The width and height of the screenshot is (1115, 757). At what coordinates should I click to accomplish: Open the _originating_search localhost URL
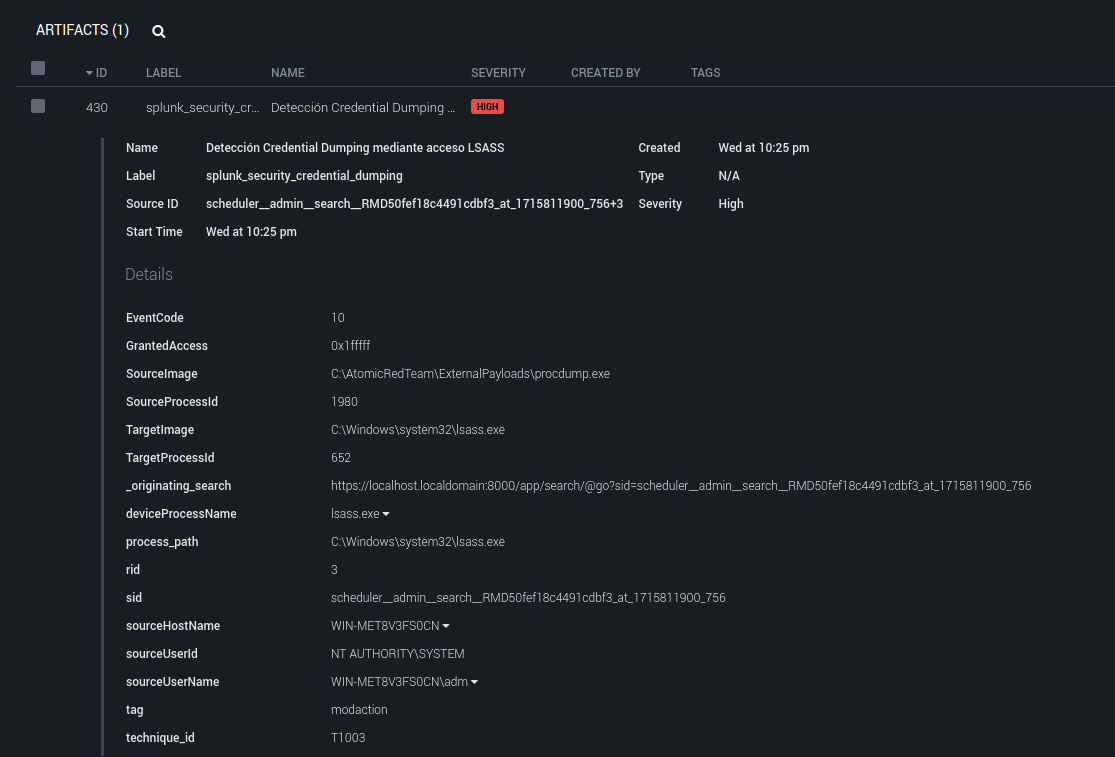680,486
